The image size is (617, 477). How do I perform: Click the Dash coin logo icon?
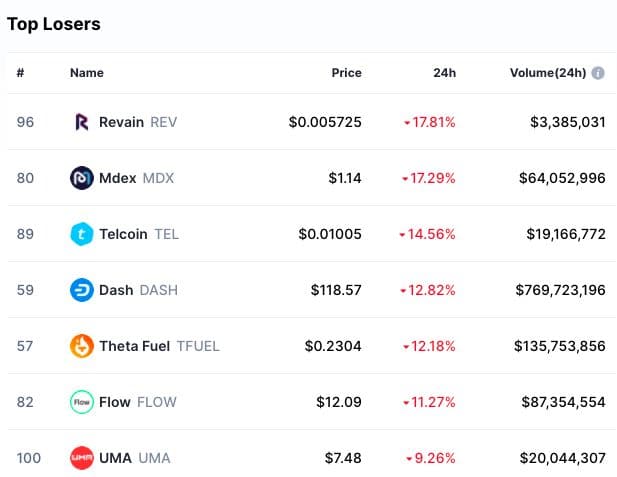(82, 290)
